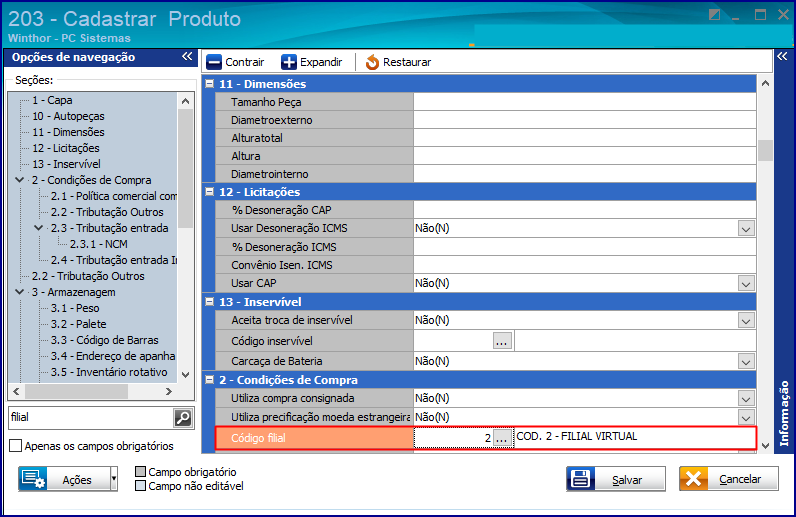Open Aceita troca de inservível dropdown
This screenshot has height=517, width=796.
[746, 320]
